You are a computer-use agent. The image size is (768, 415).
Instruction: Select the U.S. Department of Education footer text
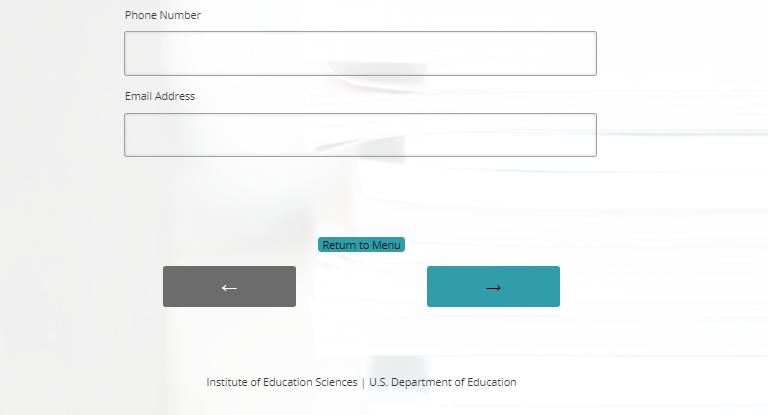[443, 382]
